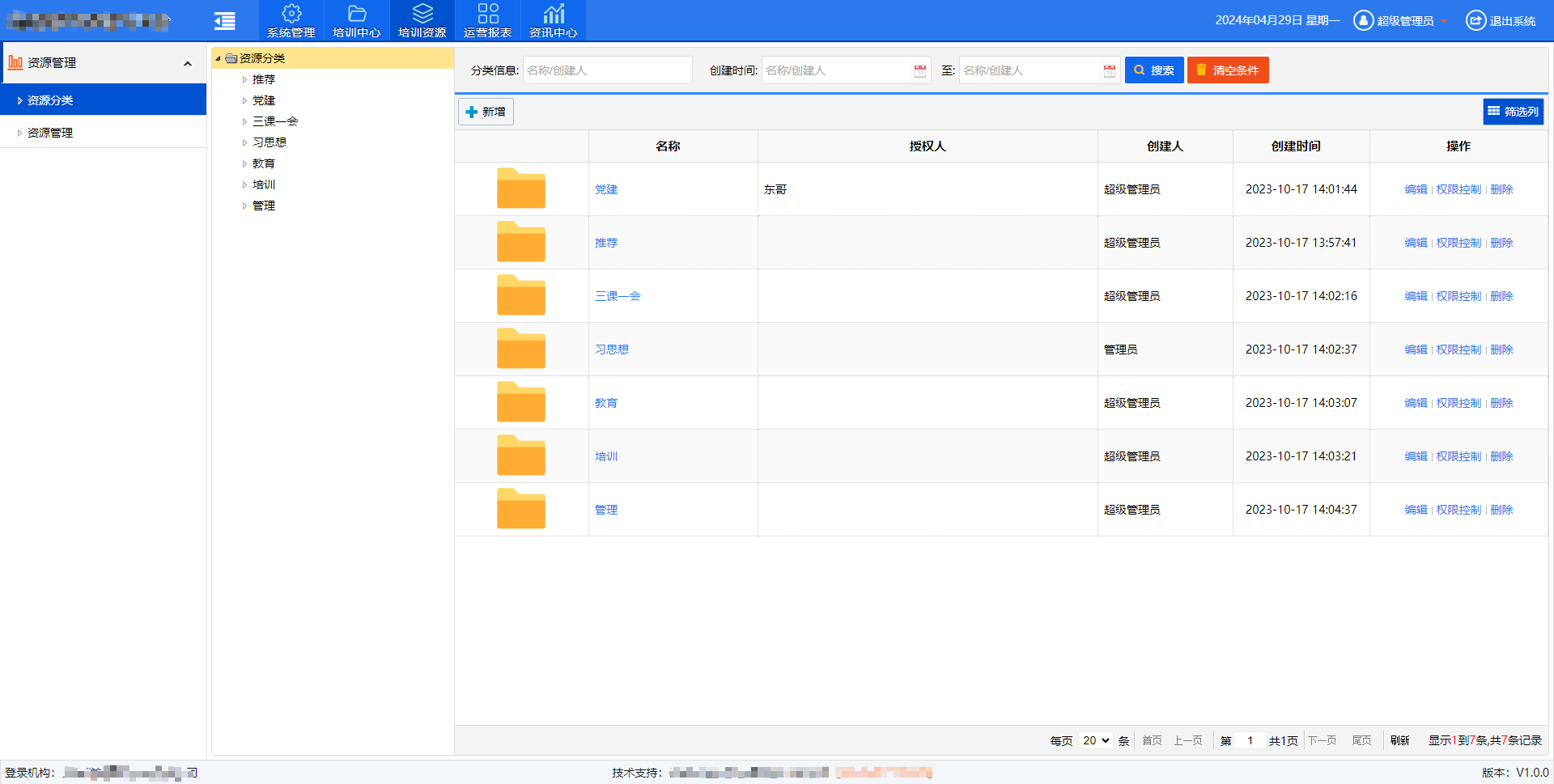Screen dimensions: 1554x784
Task: Open the 每页 20 page-size dropdown
Action: pos(1096,740)
